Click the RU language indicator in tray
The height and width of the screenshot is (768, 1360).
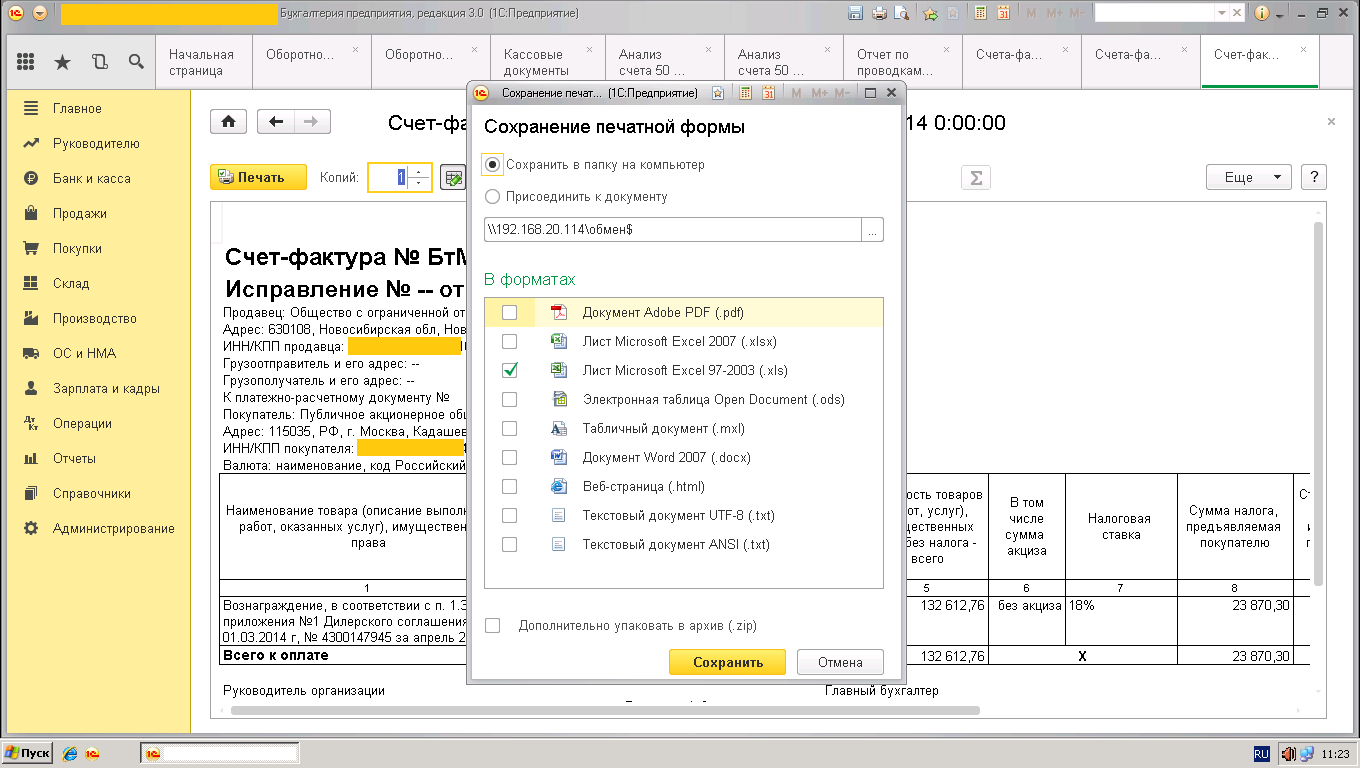tap(1262, 753)
